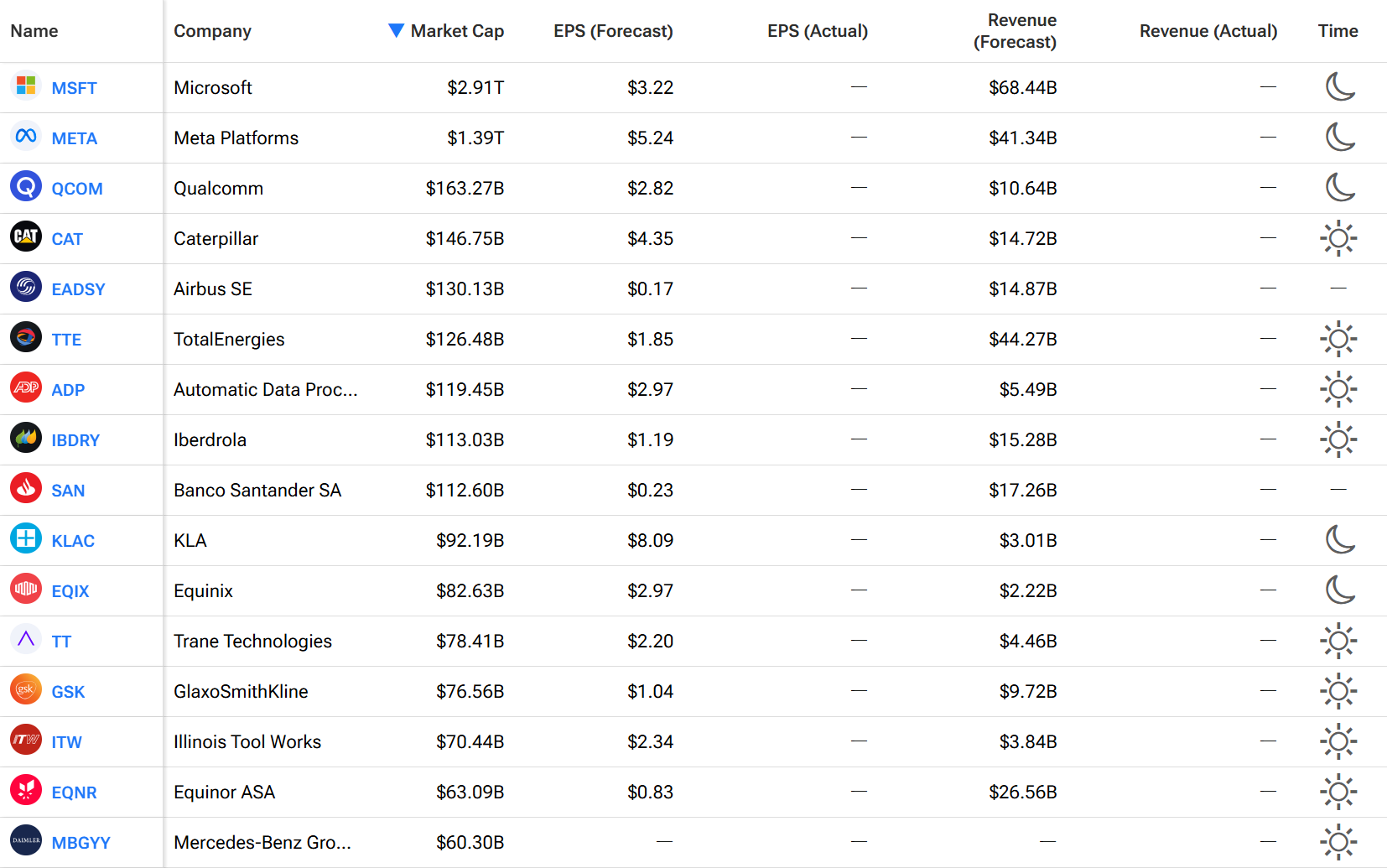Sort by Revenue (Forecast) column header
The width and height of the screenshot is (1387, 868).
[x=1015, y=31]
